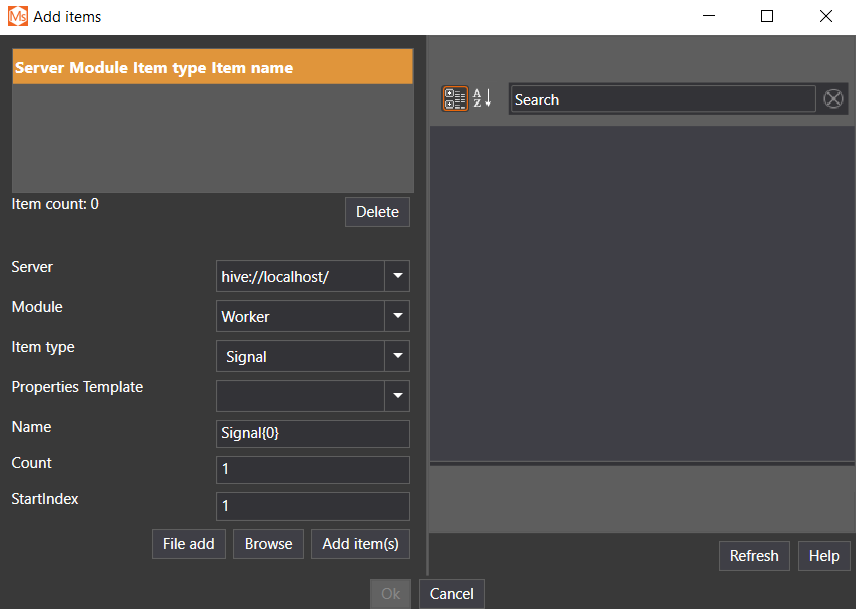
Task: Click the Refresh button
Action: pyautogui.click(x=754, y=556)
